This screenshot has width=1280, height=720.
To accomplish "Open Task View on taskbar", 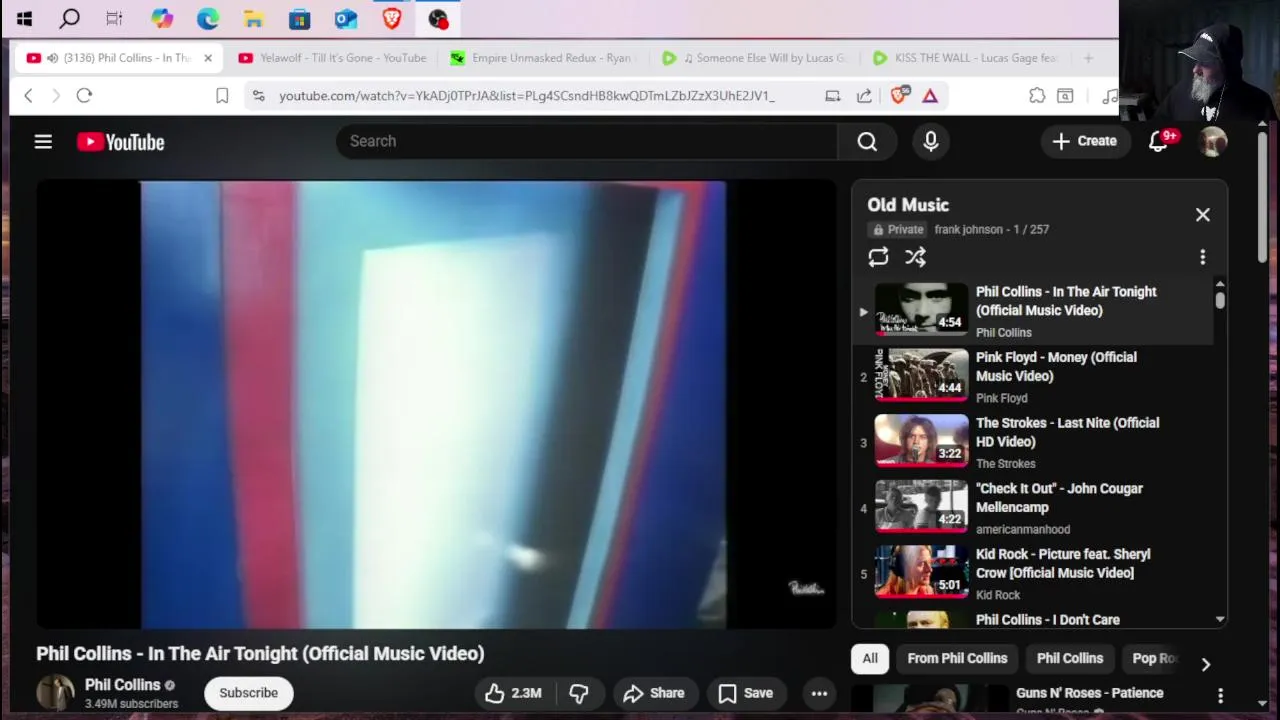I will [114, 18].
